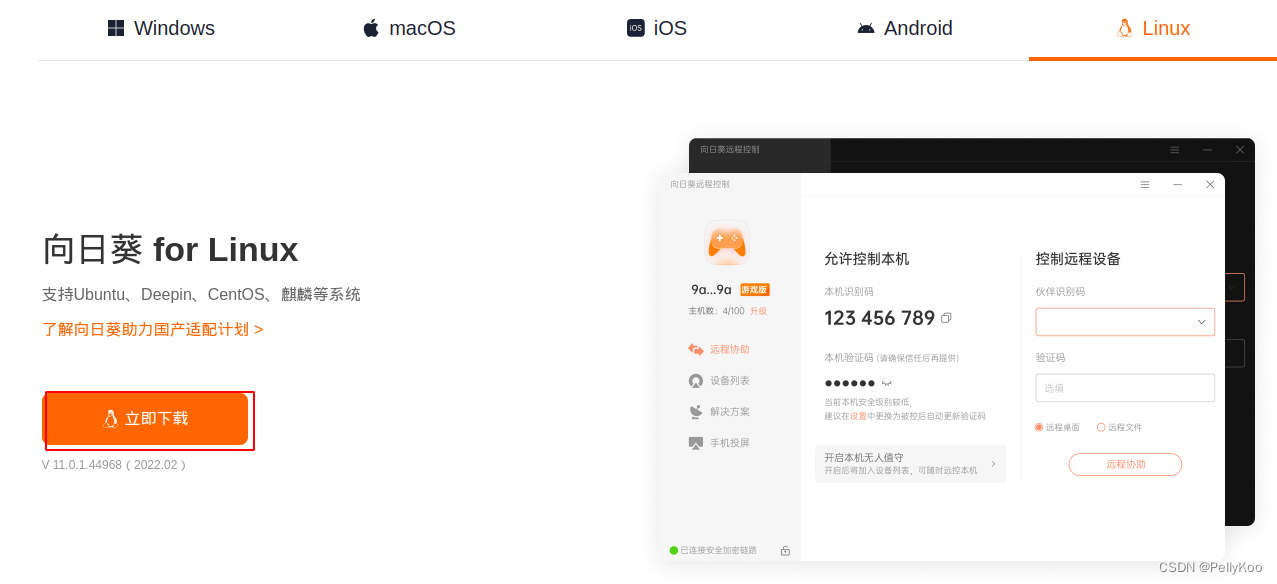The image size is (1277, 584).
Task: Click the 验证码 input field
Action: tap(1125, 388)
